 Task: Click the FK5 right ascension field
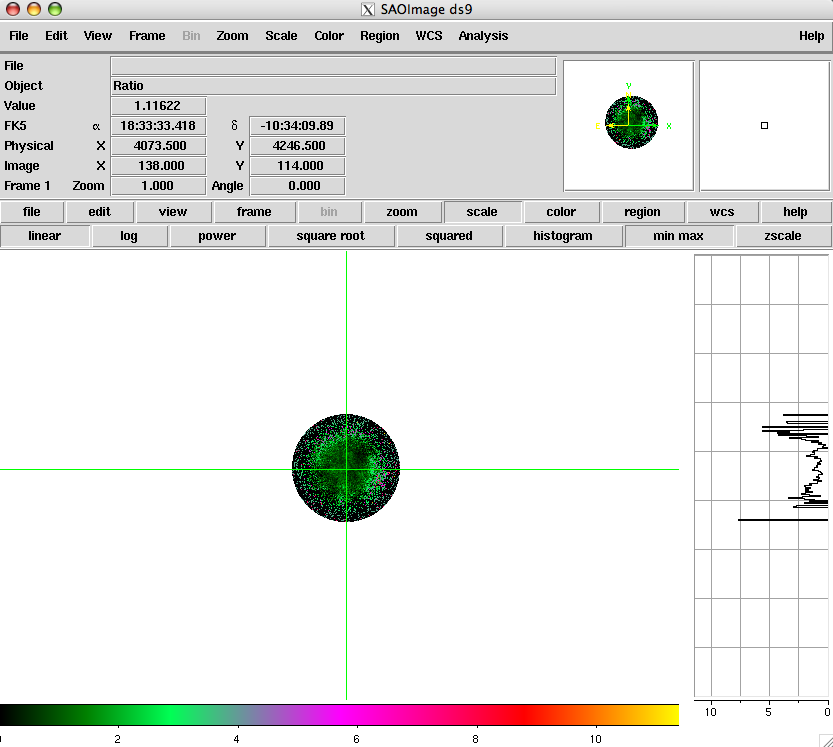pyautogui.click(x=157, y=126)
